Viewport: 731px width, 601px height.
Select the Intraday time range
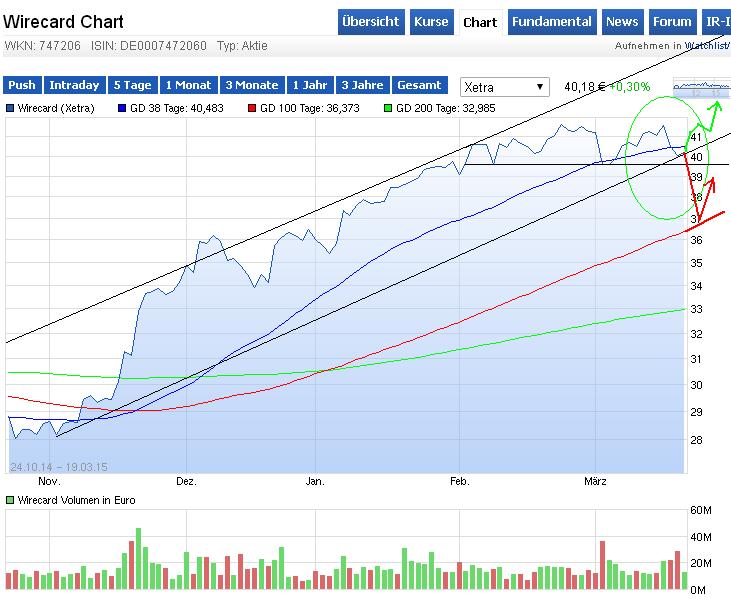tap(73, 86)
